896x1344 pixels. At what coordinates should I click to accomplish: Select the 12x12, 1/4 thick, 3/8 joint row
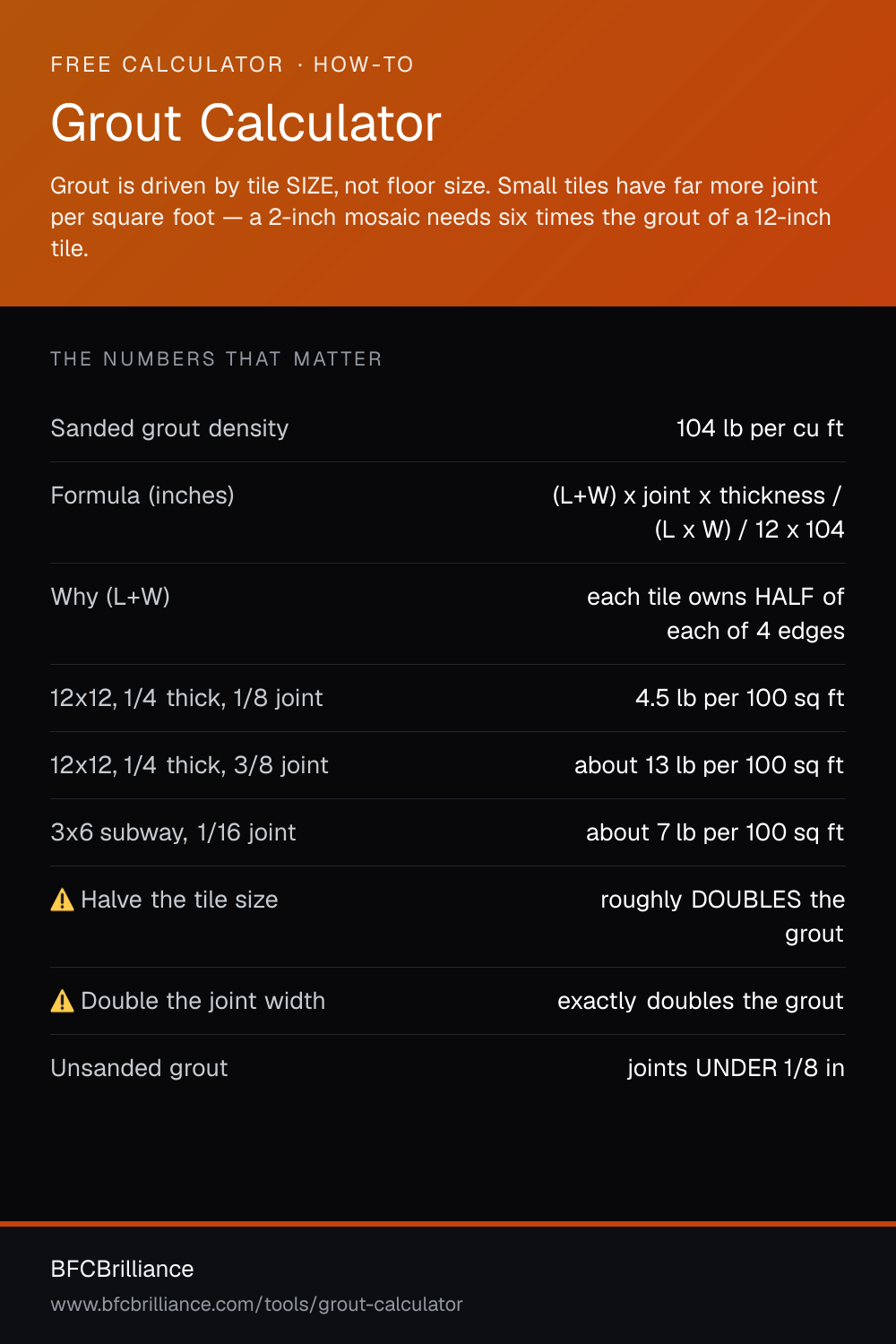point(448,765)
